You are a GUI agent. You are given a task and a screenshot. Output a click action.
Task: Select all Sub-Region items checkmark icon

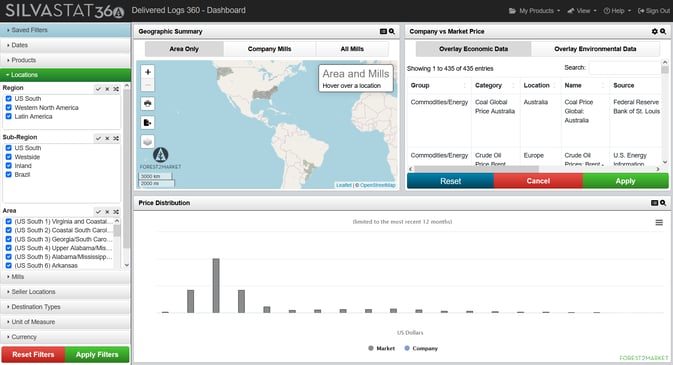[98, 138]
